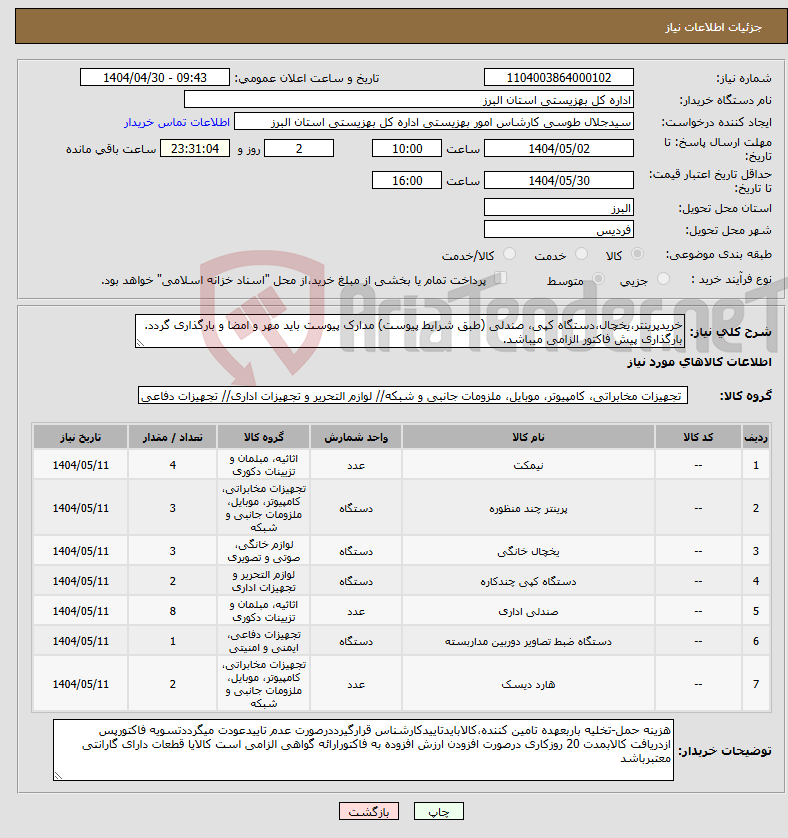Viewport: 788px width, 838px height.
Task: Click the need number field 1104003864000102
Action: pyautogui.click(x=559, y=77)
